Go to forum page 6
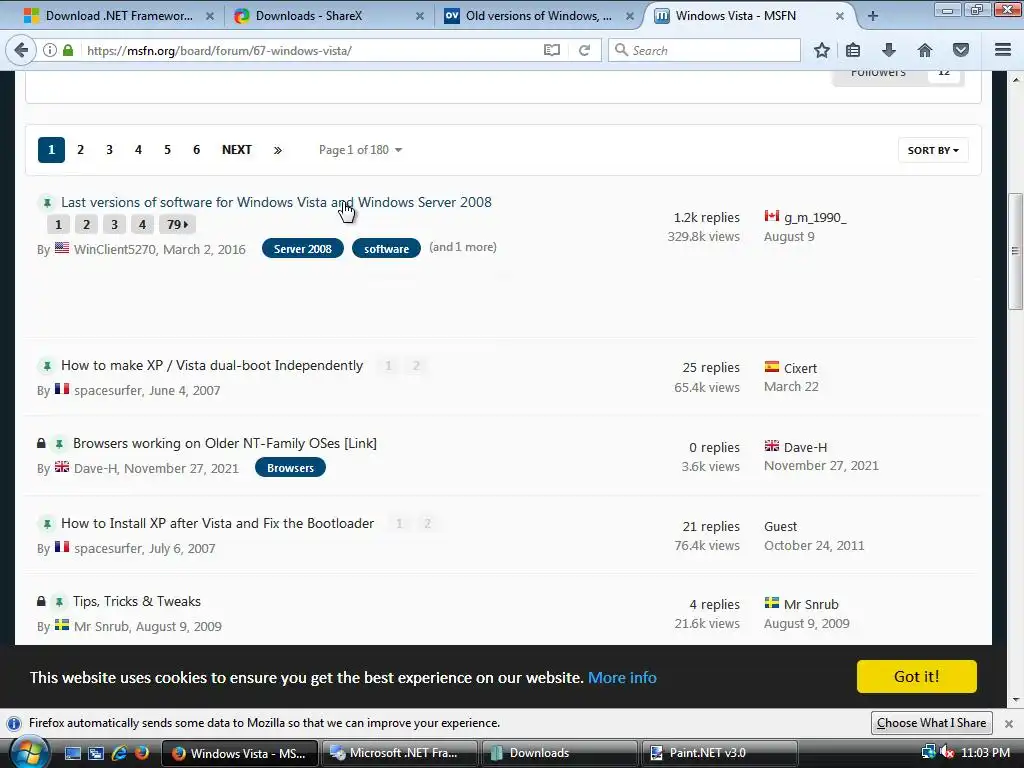 click(196, 150)
